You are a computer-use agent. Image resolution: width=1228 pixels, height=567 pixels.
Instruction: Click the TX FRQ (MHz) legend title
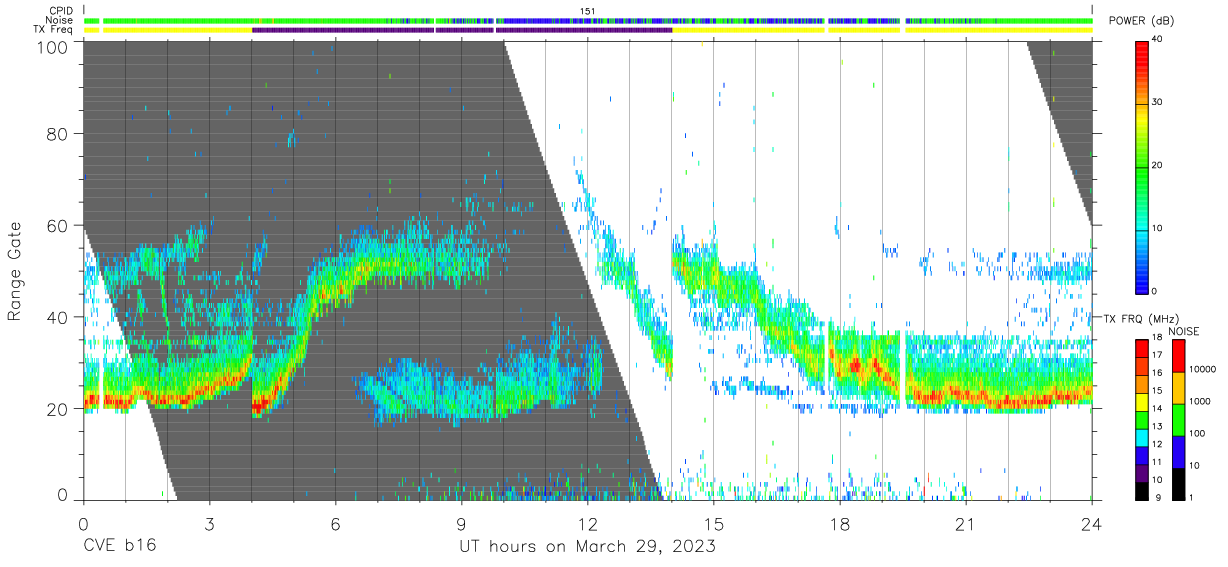(x=1142, y=318)
